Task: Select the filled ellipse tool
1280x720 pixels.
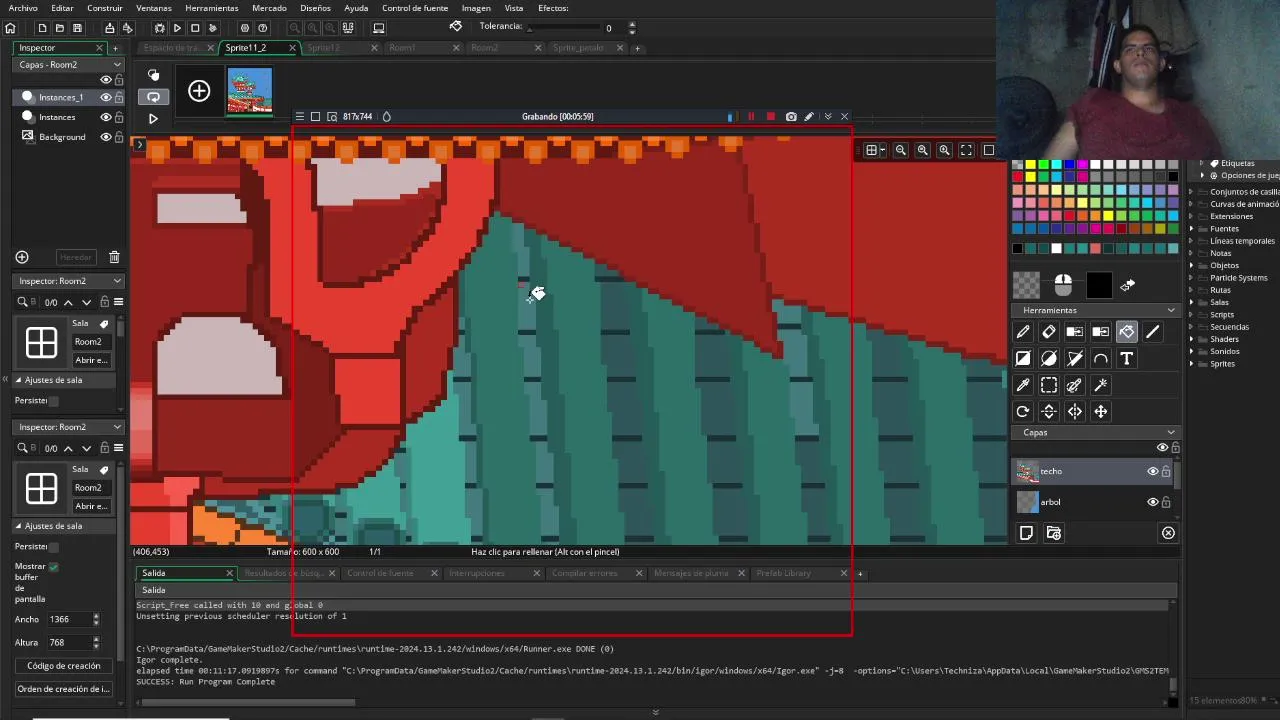Action: 1049,358
